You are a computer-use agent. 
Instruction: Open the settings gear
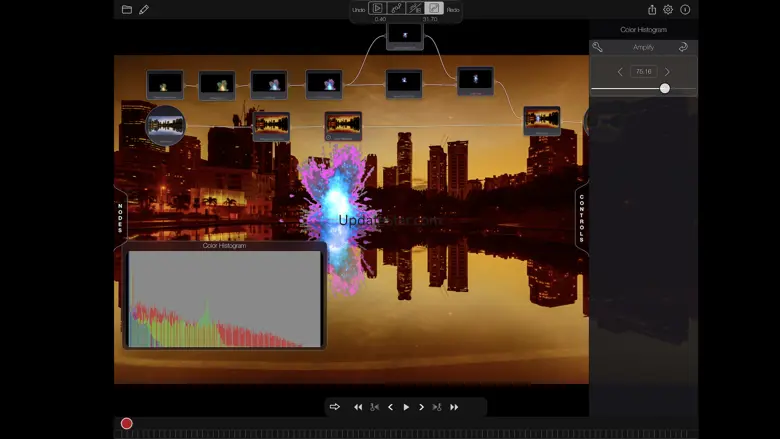pos(668,9)
